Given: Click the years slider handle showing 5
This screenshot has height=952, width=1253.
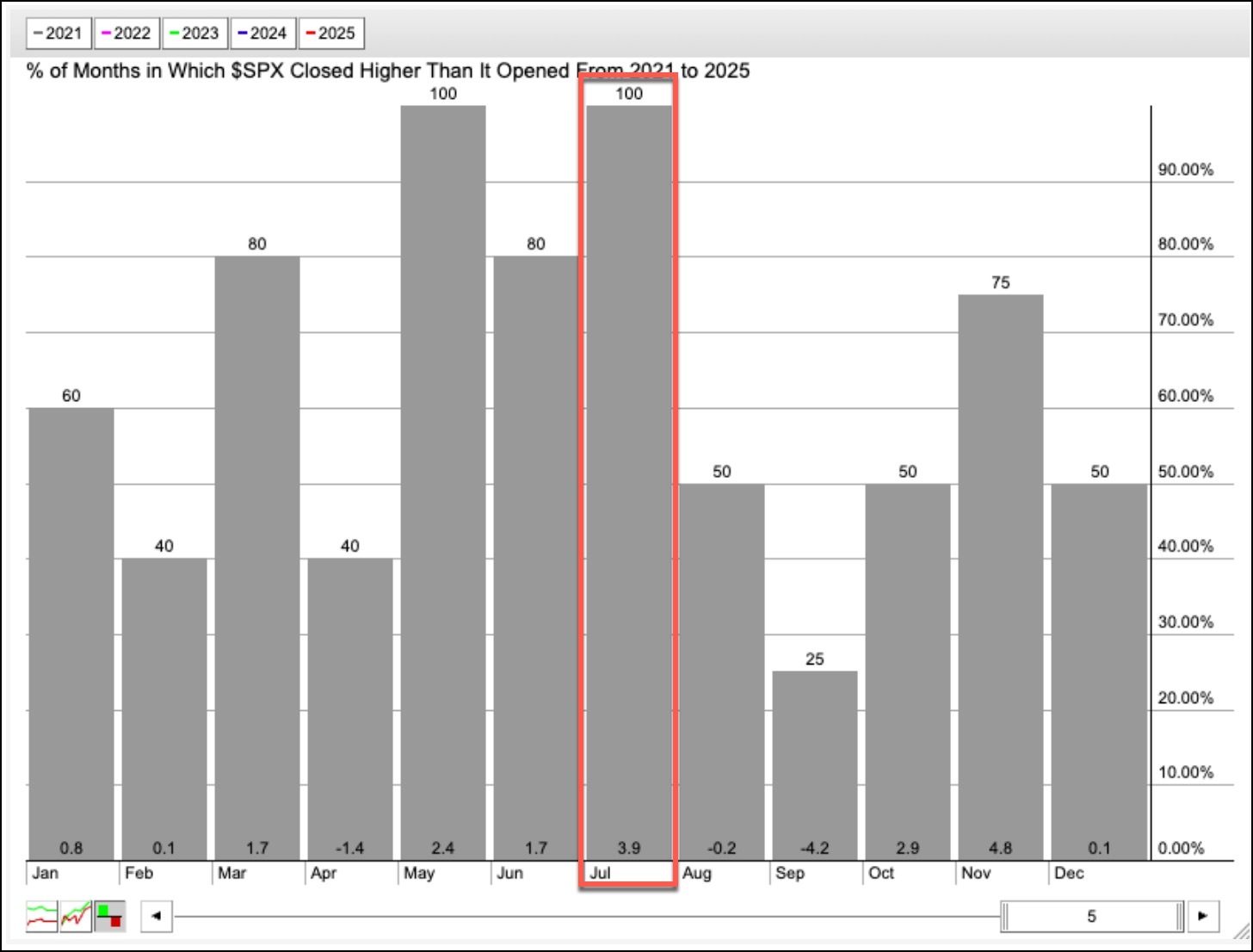Looking at the screenshot, I should 1091,916.
